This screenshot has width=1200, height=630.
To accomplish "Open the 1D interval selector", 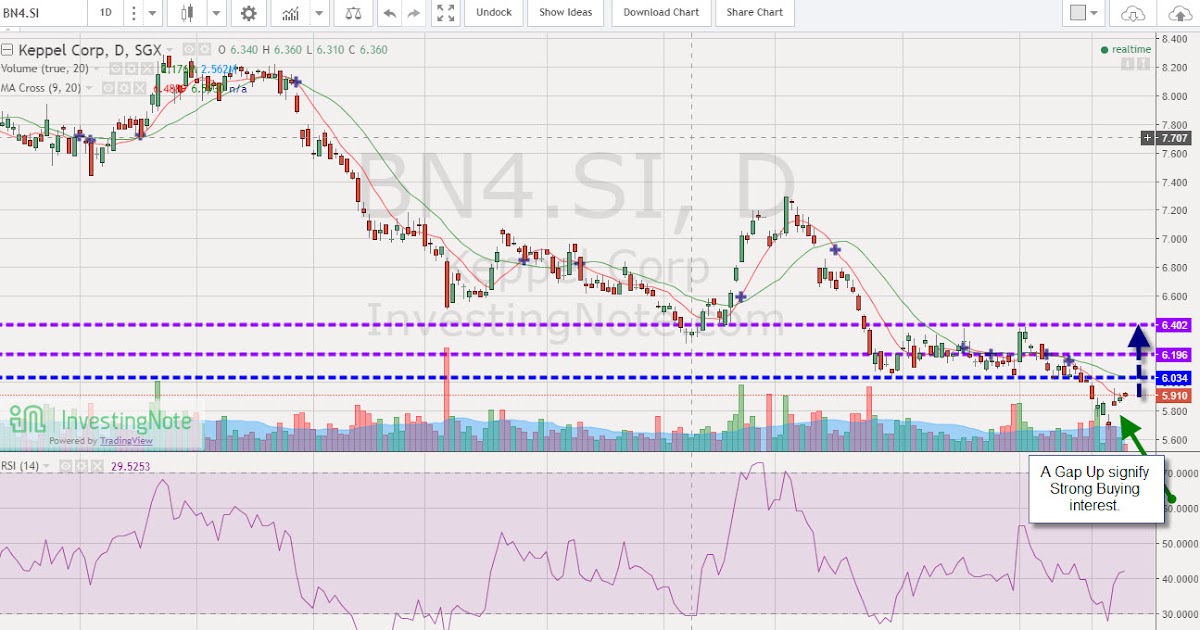I will coord(105,13).
